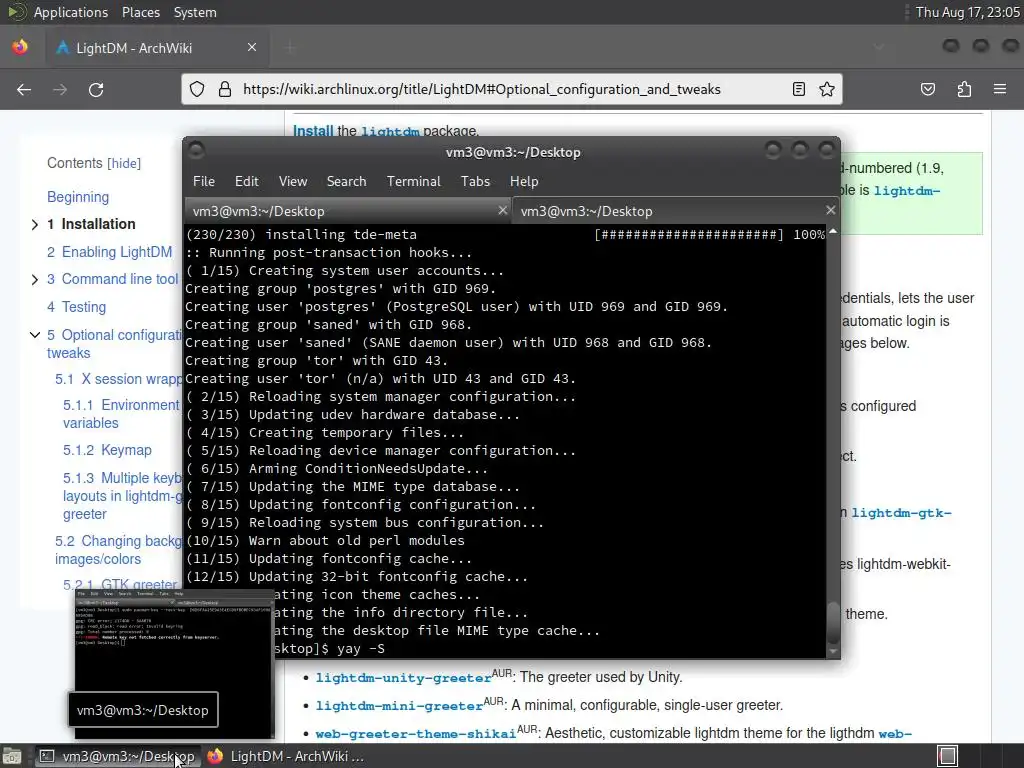Open the terminal Help menu

pyautogui.click(x=524, y=182)
